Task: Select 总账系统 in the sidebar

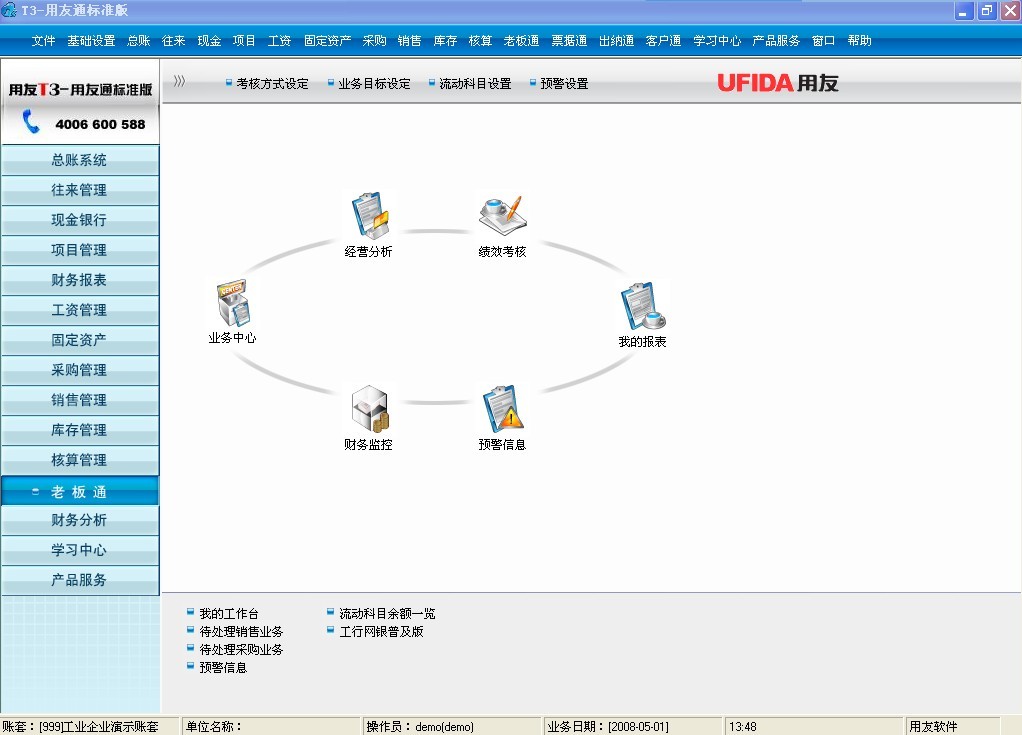Action: [x=80, y=160]
